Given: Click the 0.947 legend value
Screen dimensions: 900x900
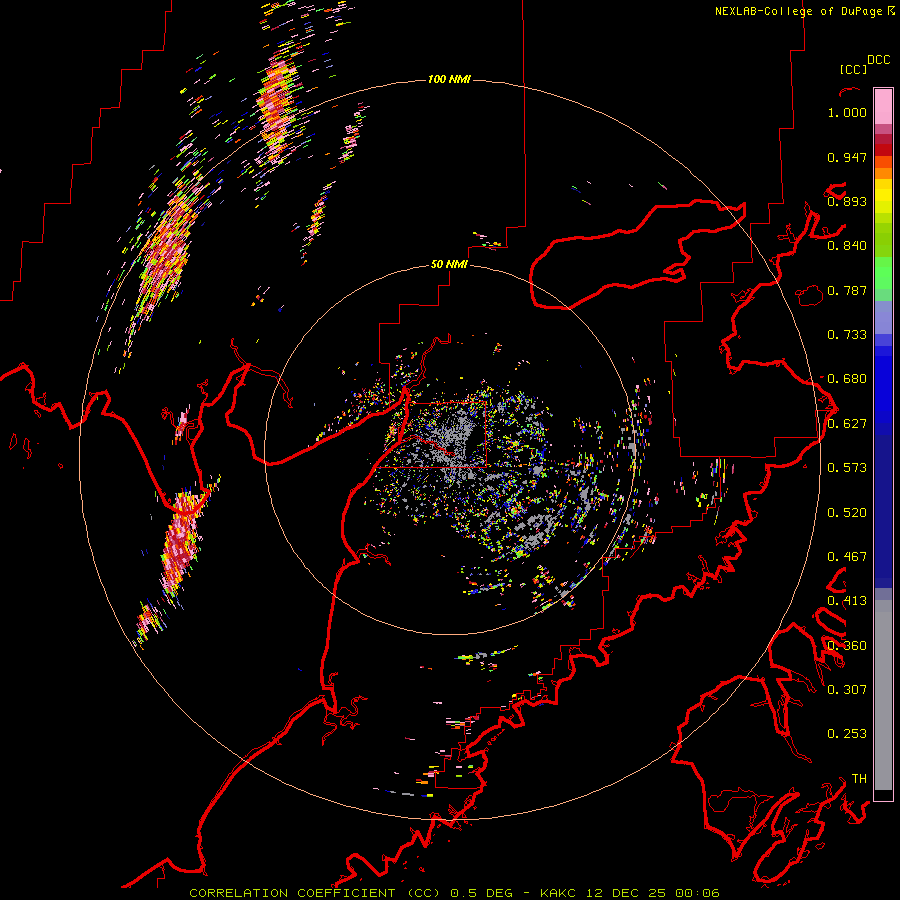Looking at the screenshot, I should coord(847,157).
